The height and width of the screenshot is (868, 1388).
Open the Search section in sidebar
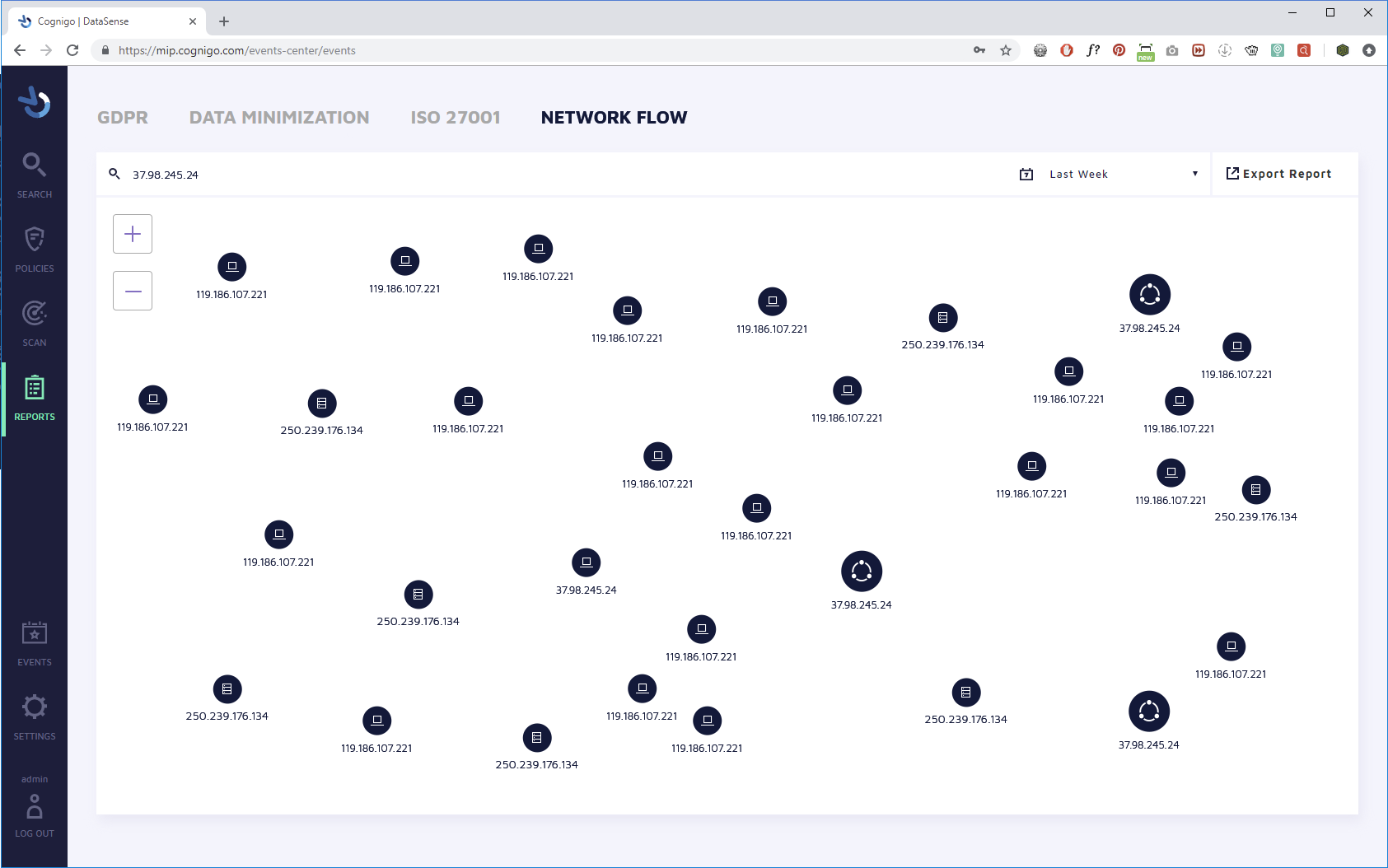[x=34, y=175]
